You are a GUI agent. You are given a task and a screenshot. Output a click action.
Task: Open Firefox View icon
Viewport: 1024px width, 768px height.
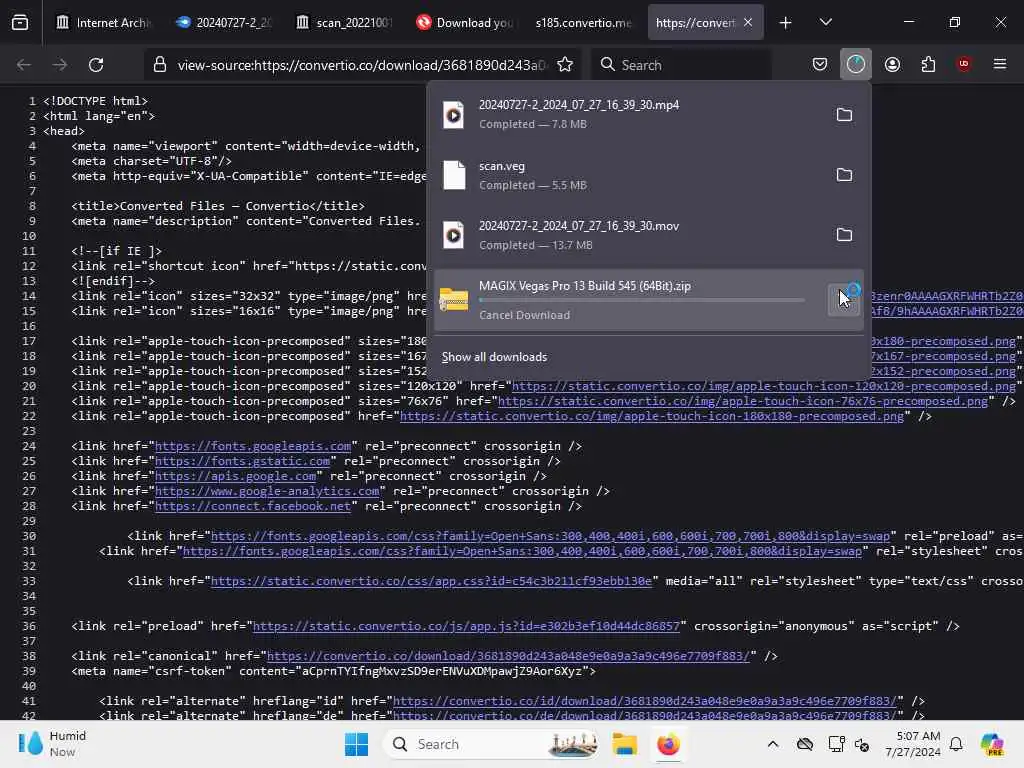pyautogui.click(x=20, y=23)
